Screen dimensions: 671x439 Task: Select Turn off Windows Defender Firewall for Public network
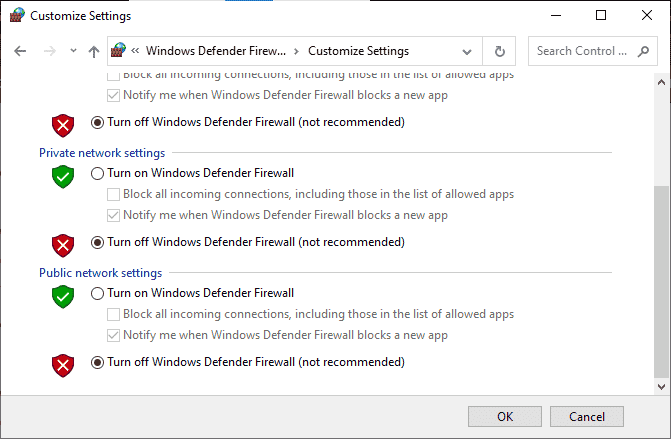tap(97, 362)
